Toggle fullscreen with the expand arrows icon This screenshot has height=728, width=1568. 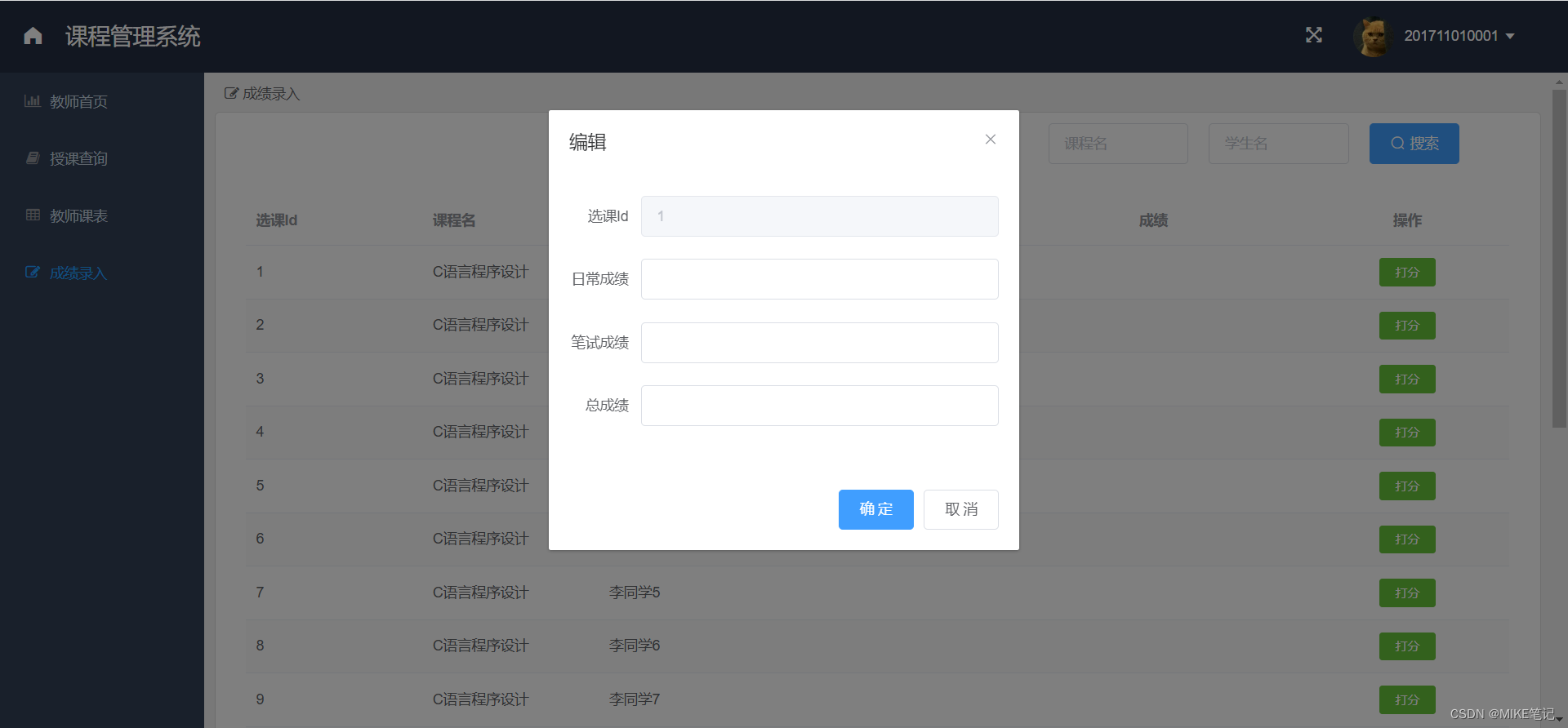point(1313,35)
